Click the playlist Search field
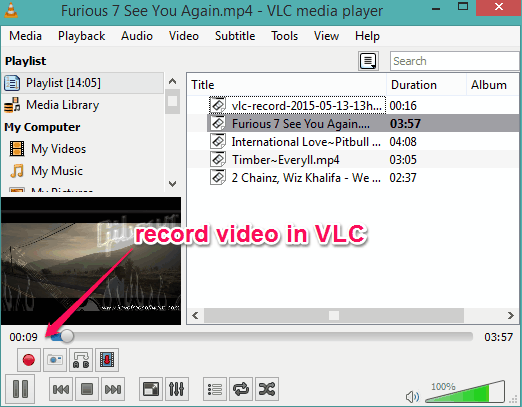 (x=455, y=61)
